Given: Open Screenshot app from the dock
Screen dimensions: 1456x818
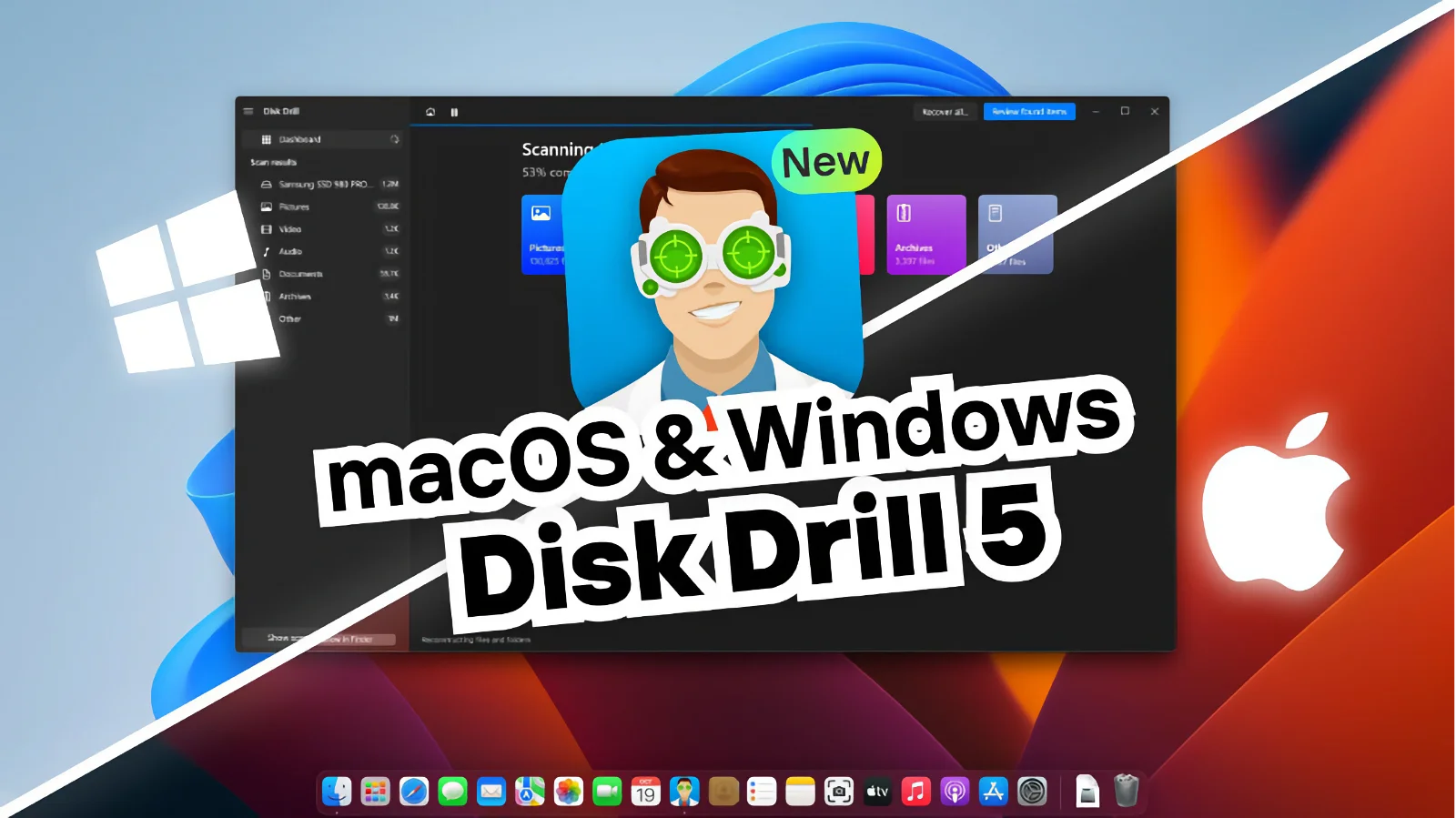Looking at the screenshot, I should 839,791.
